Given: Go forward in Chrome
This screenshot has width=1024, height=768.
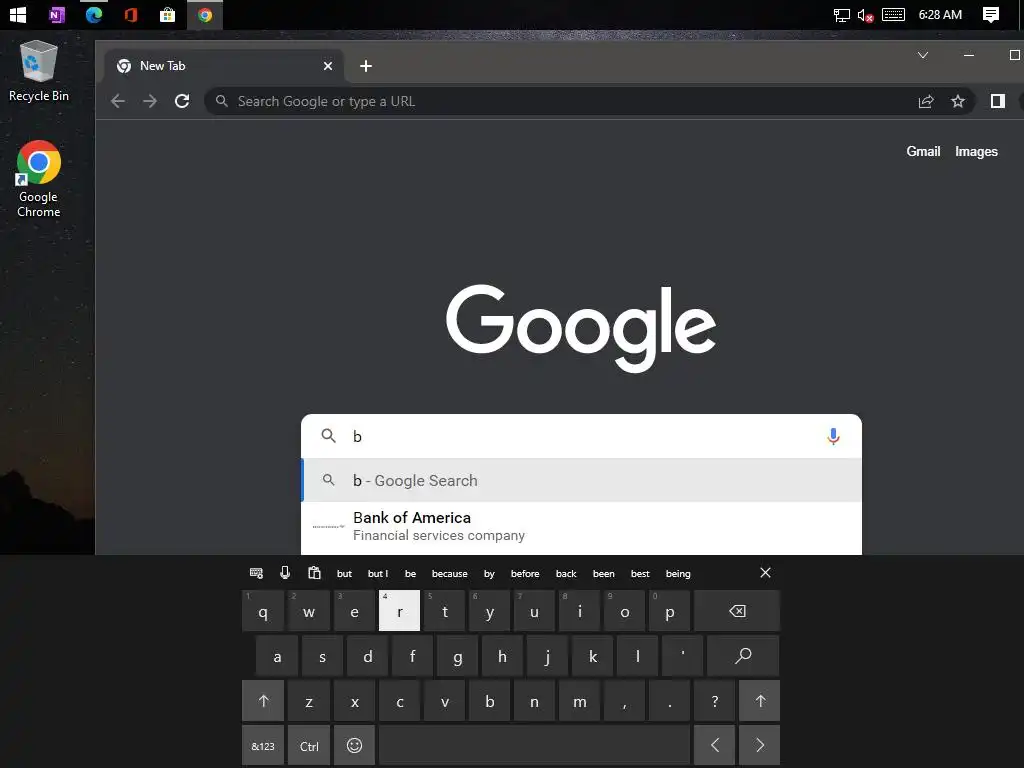Looking at the screenshot, I should click(x=150, y=101).
